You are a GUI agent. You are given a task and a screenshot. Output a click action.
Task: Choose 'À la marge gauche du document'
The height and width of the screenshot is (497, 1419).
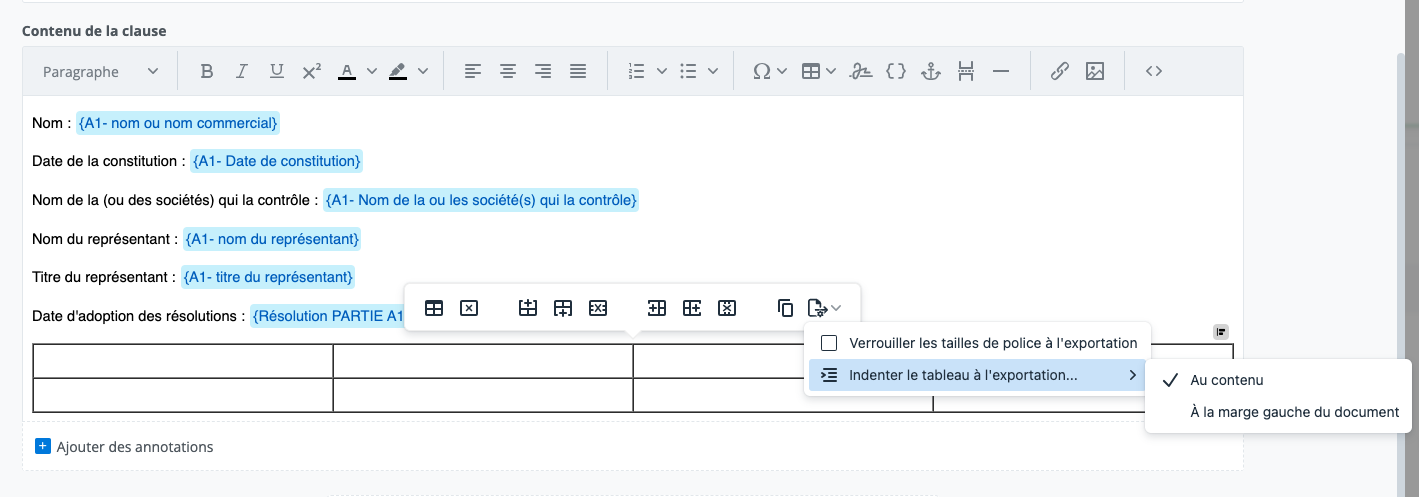tap(1294, 412)
